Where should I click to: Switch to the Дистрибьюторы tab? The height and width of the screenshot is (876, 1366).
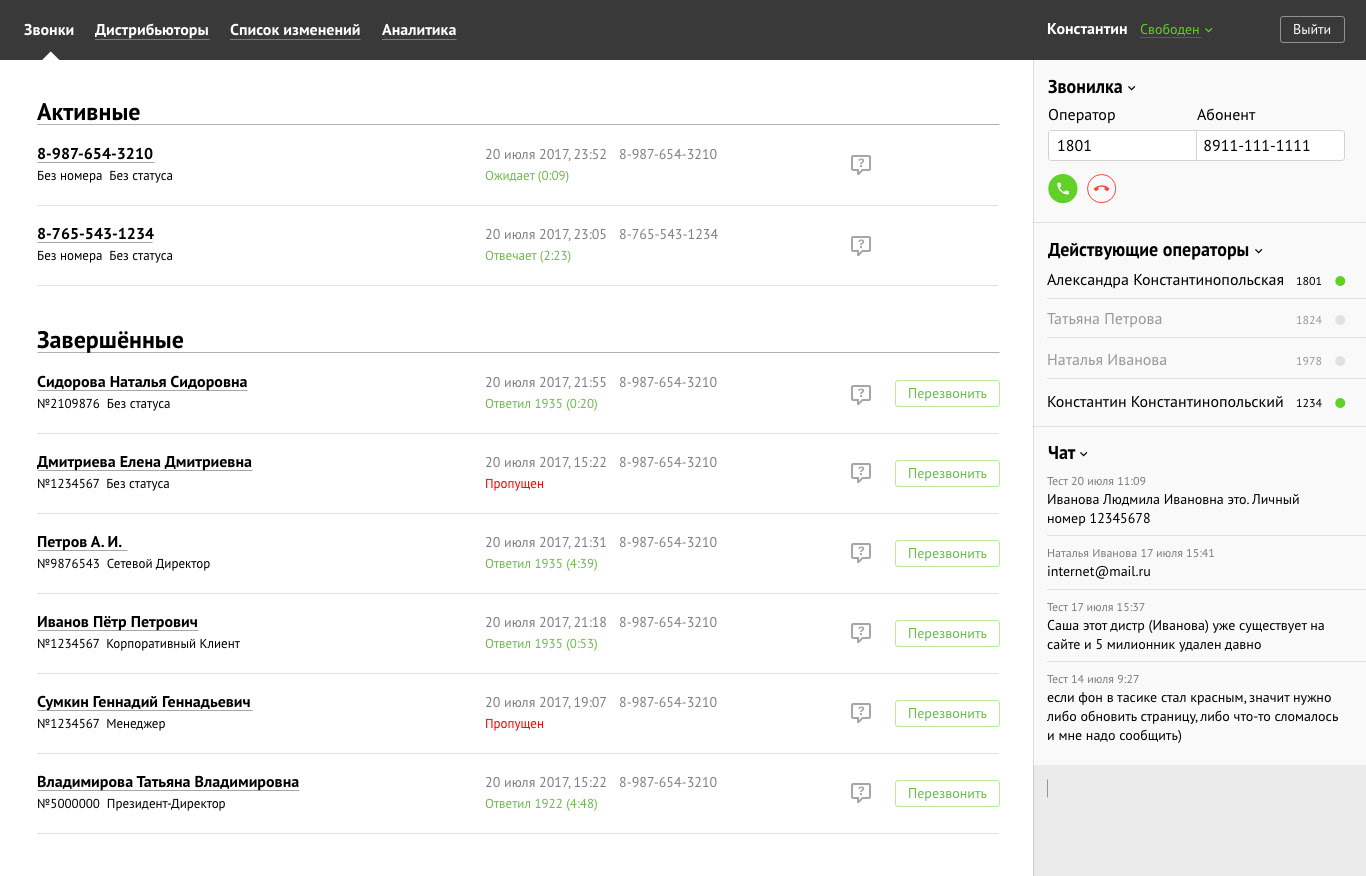[x=152, y=30]
